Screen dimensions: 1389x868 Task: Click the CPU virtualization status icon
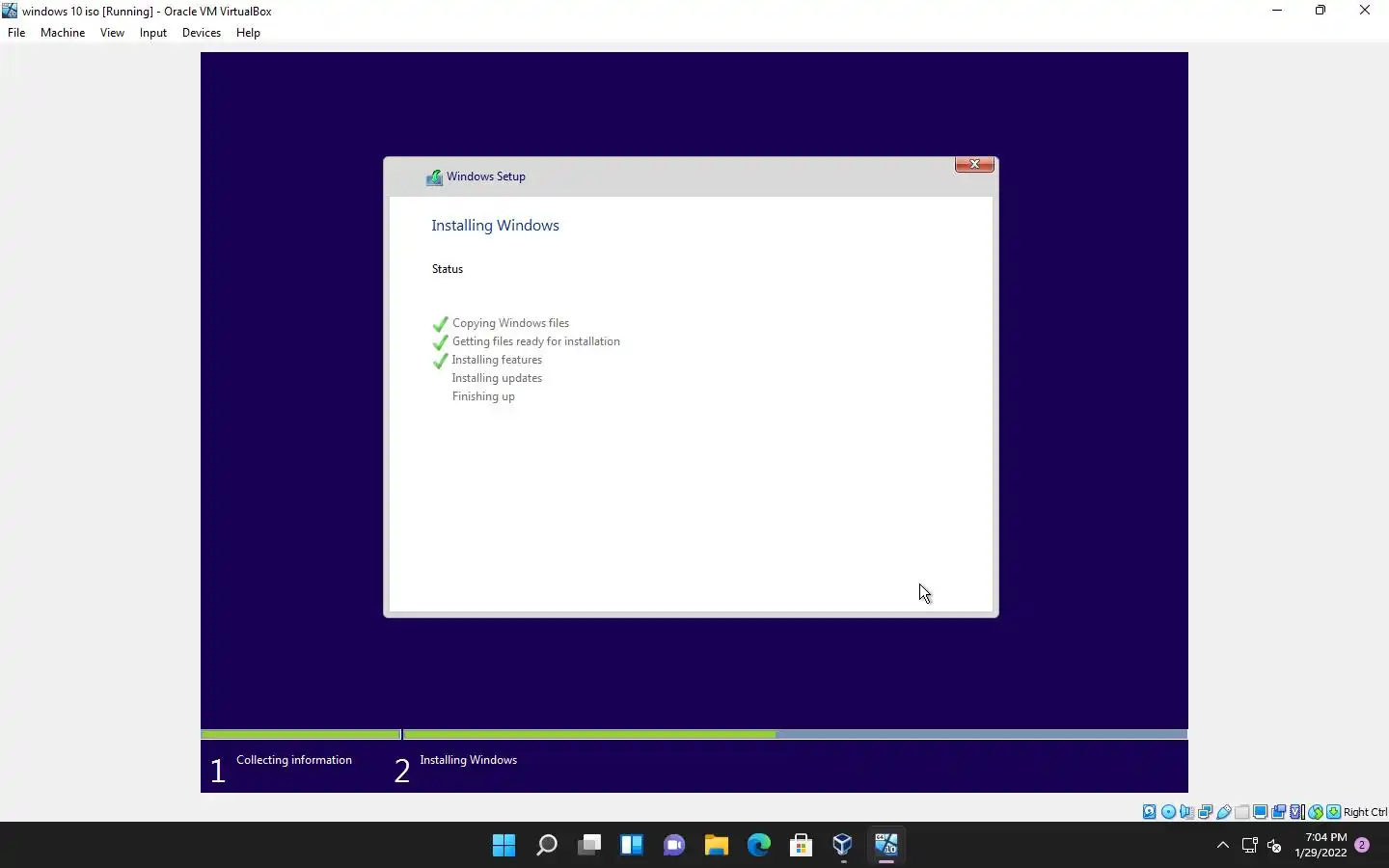pos(1296,812)
